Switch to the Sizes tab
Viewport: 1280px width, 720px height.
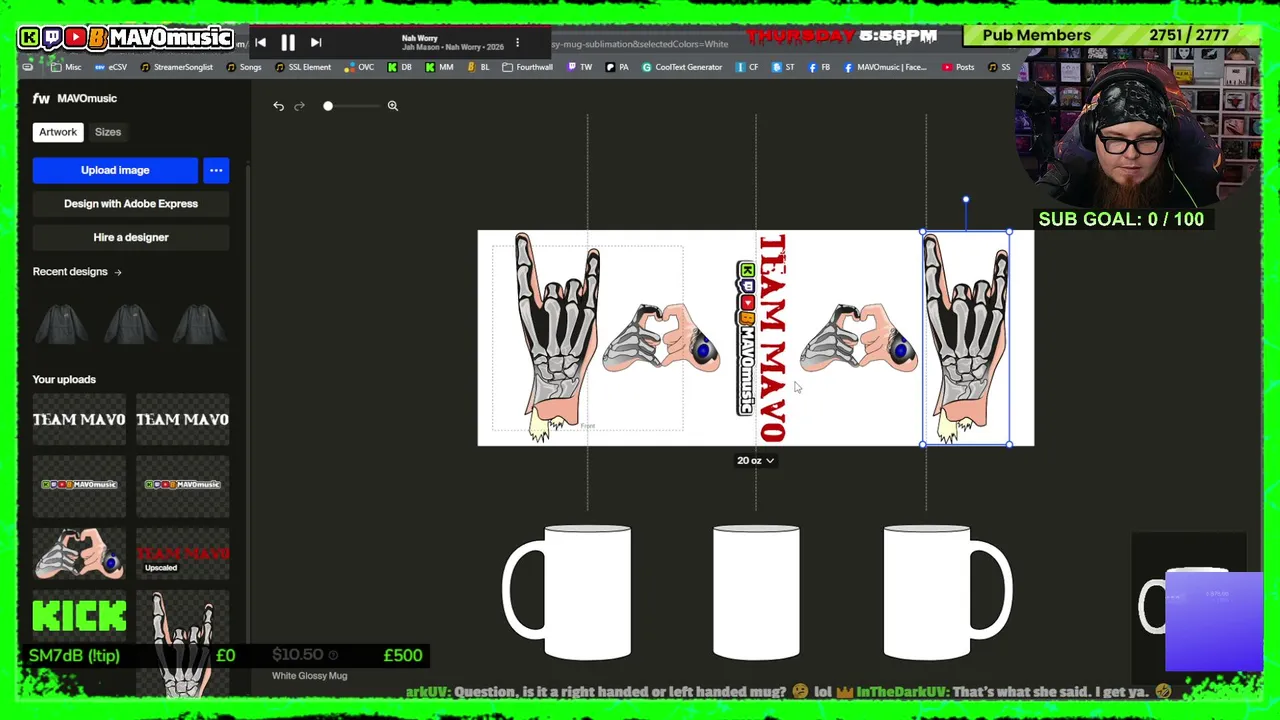click(108, 132)
